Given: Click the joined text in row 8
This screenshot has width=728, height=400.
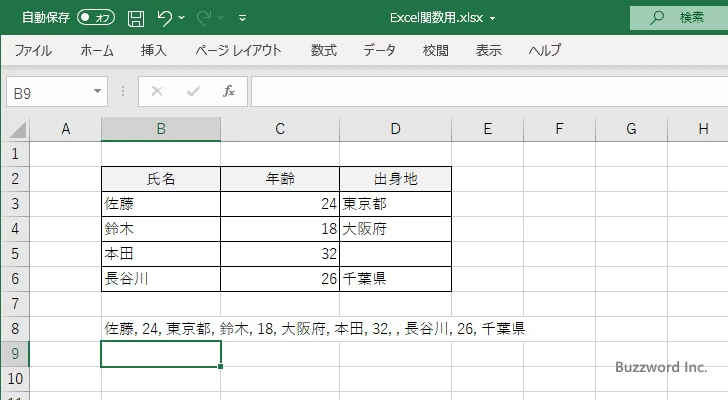Looking at the screenshot, I should 315,329.
